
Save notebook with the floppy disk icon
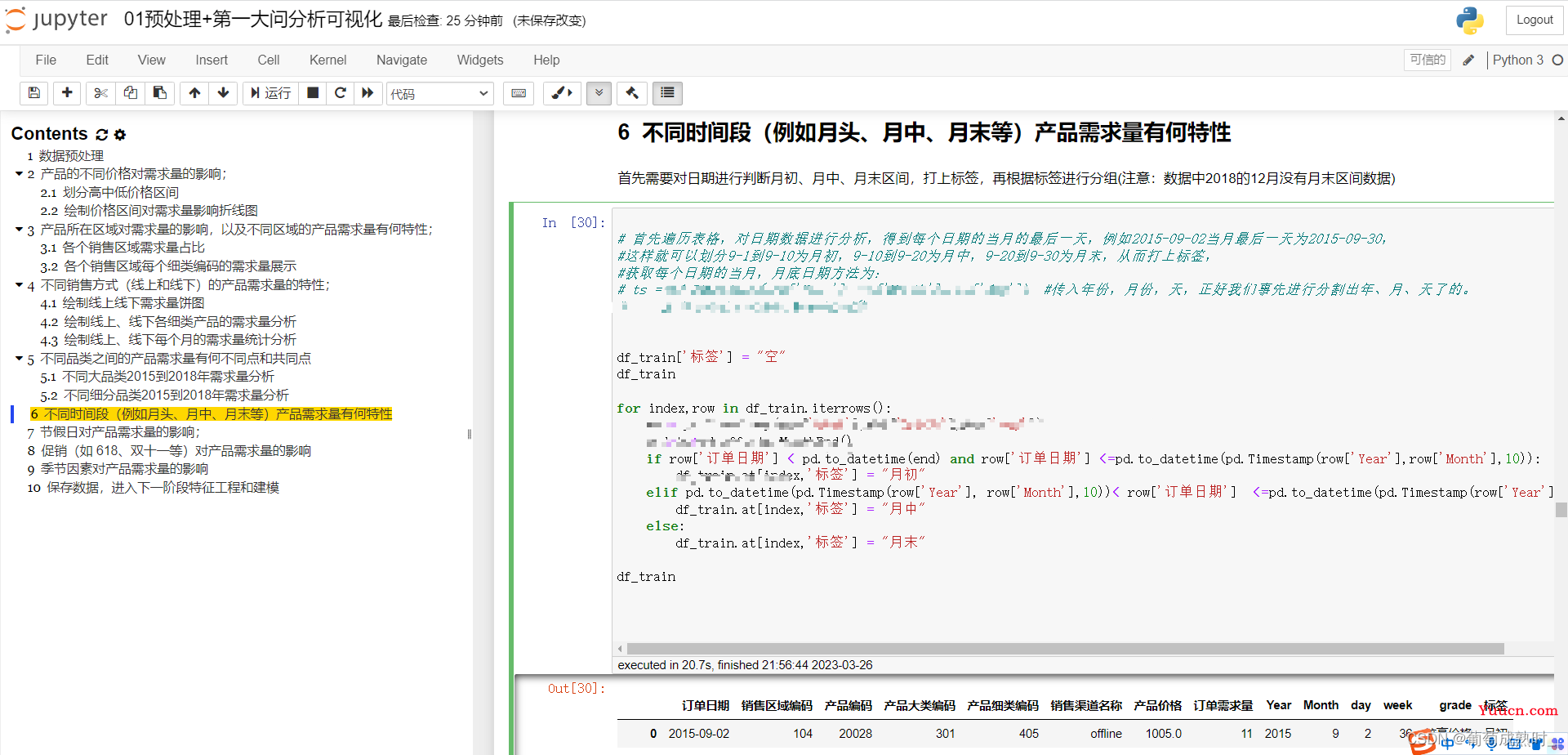point(33,93)
